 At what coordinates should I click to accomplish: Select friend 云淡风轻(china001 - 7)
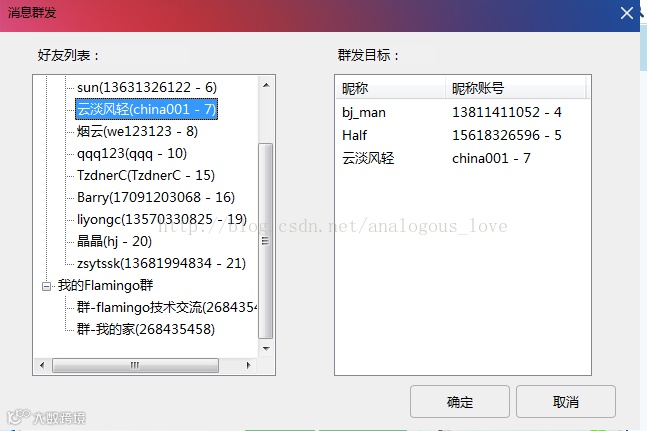click(x=146, y=109)
